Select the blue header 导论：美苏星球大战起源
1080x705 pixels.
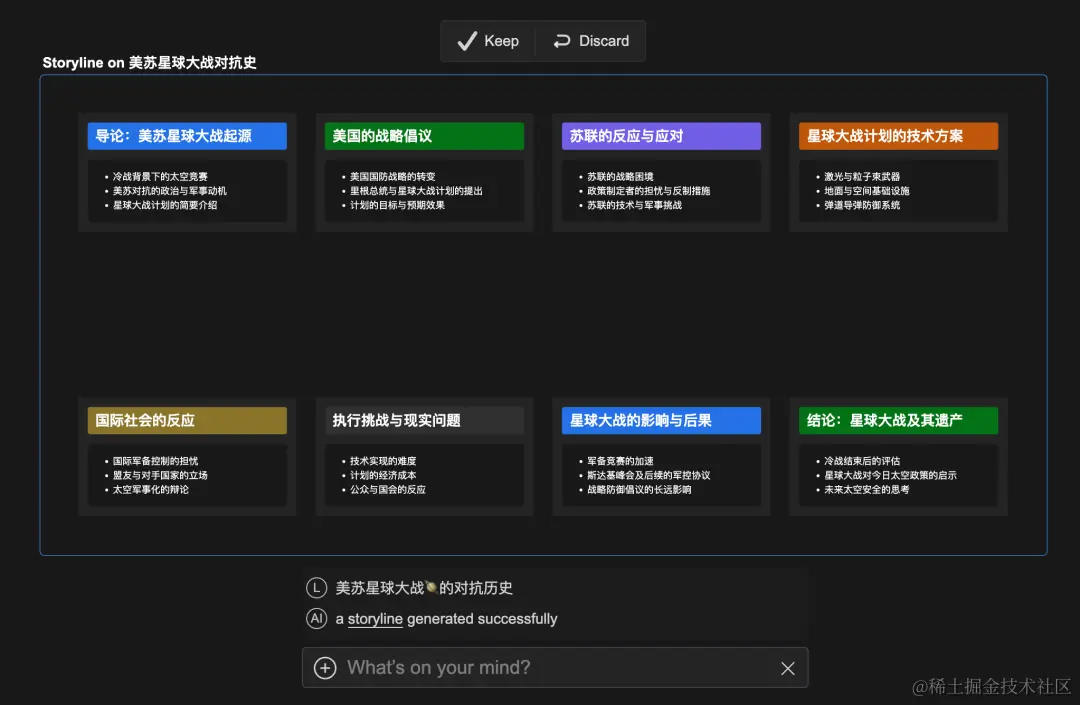[x=187, y=136]
